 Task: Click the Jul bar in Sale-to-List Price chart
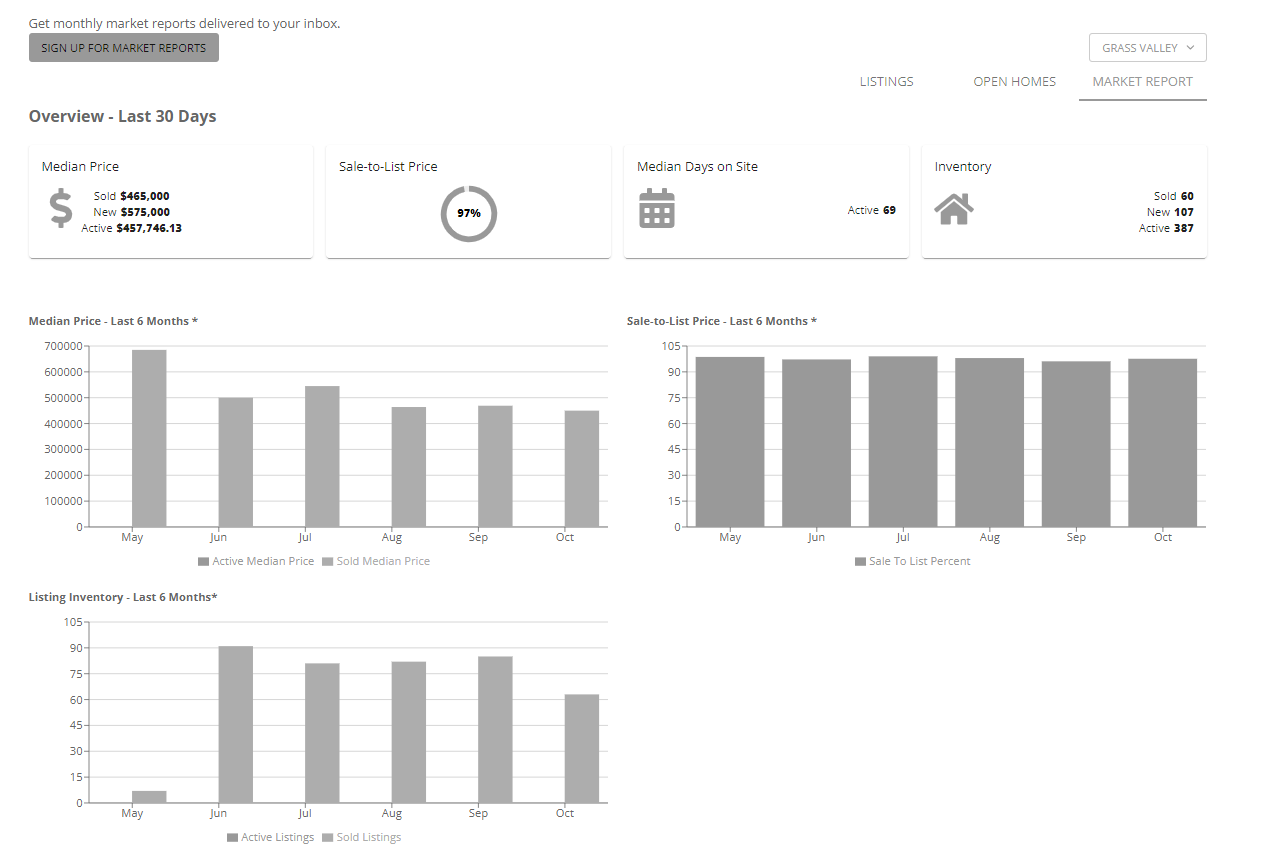click(x=903, y=441)
